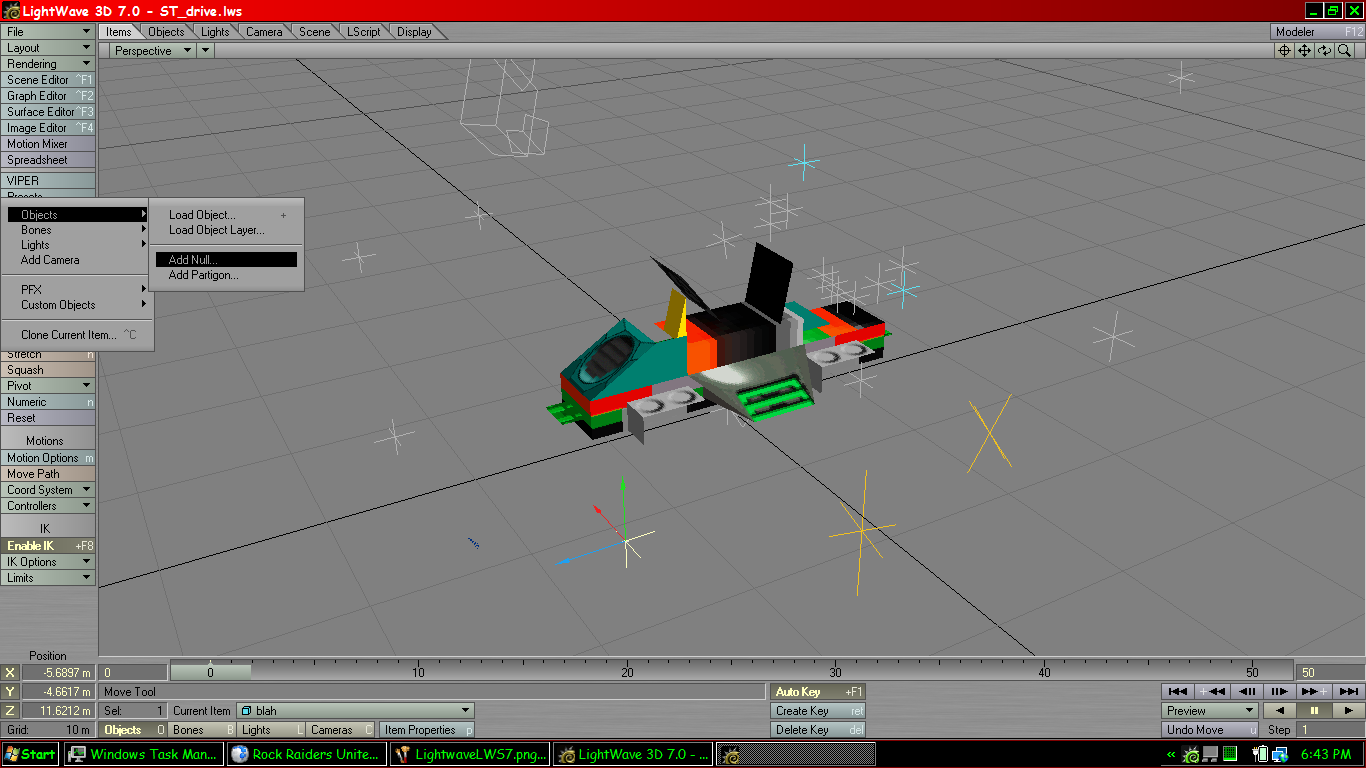Select Add Camera in popup menu

click(78, 260)
